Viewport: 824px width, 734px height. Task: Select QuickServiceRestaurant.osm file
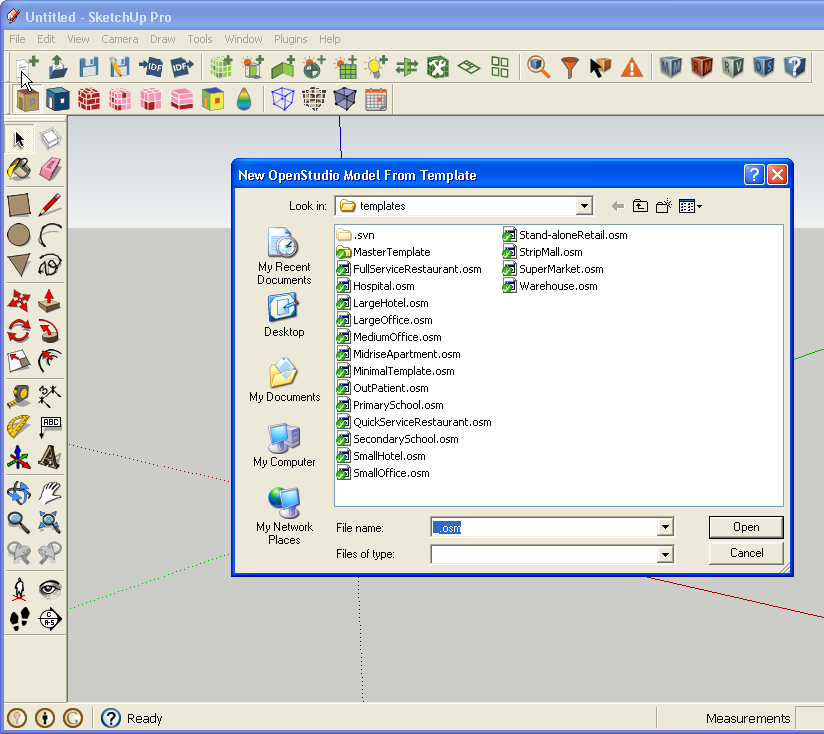pos(414,422)
